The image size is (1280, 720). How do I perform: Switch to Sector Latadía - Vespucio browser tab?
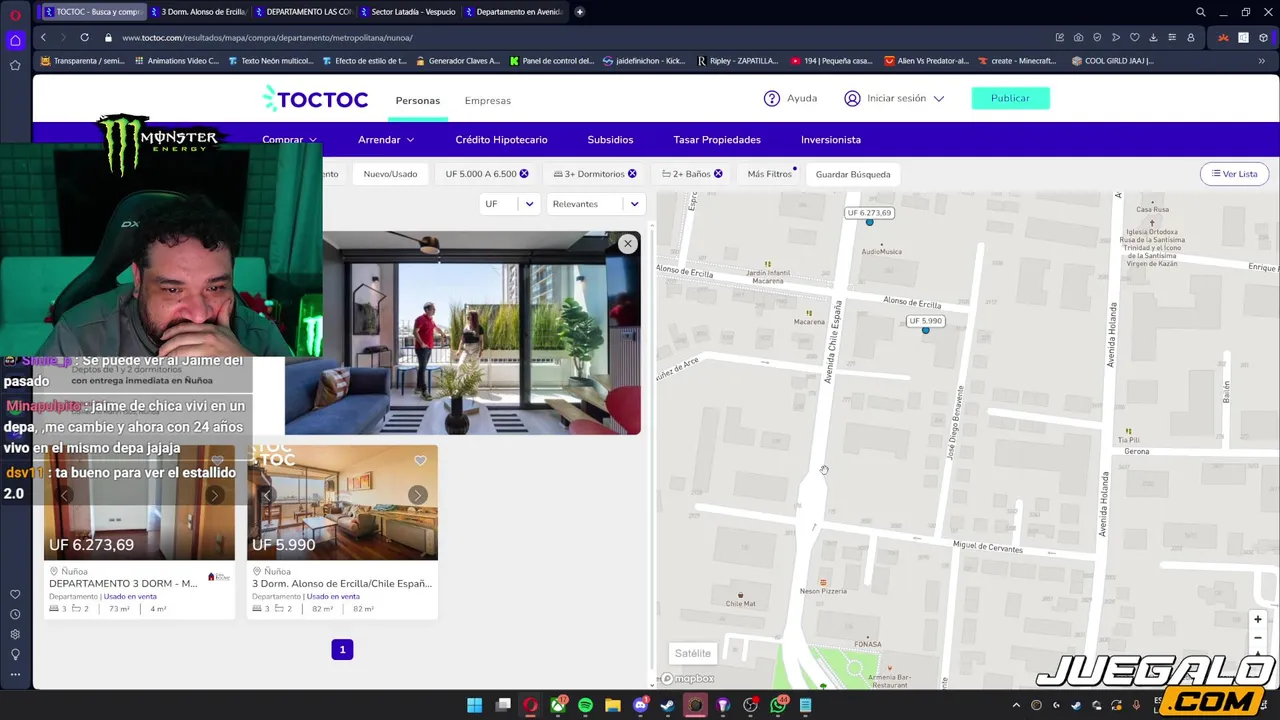point(407,12)
